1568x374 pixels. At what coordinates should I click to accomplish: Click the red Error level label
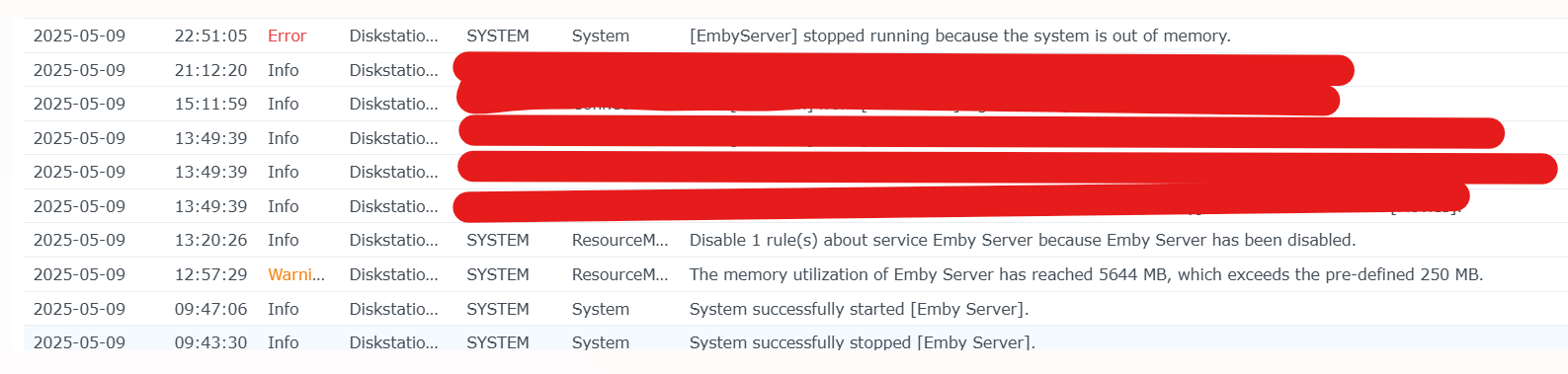tap(287, 36)
